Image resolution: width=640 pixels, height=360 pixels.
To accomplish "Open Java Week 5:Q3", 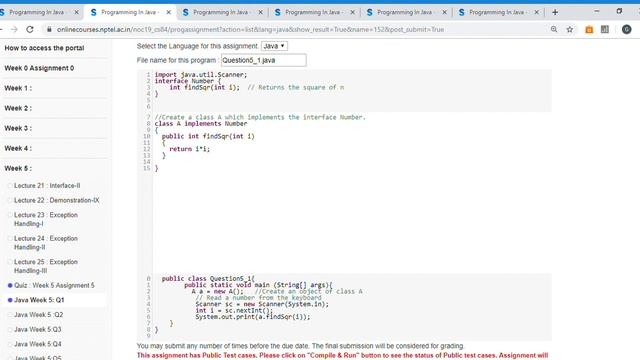I will (38, 329).
